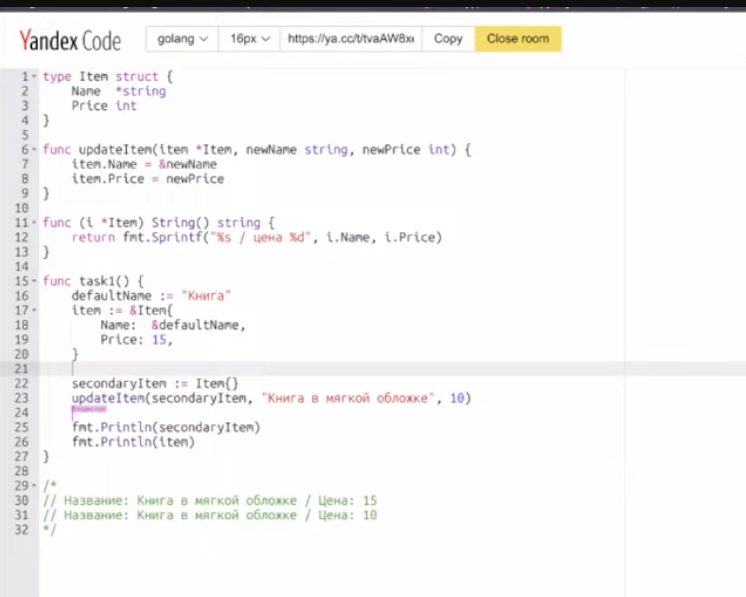
Task: Collapse the String method fold on line 11
Action: (34, 223)
